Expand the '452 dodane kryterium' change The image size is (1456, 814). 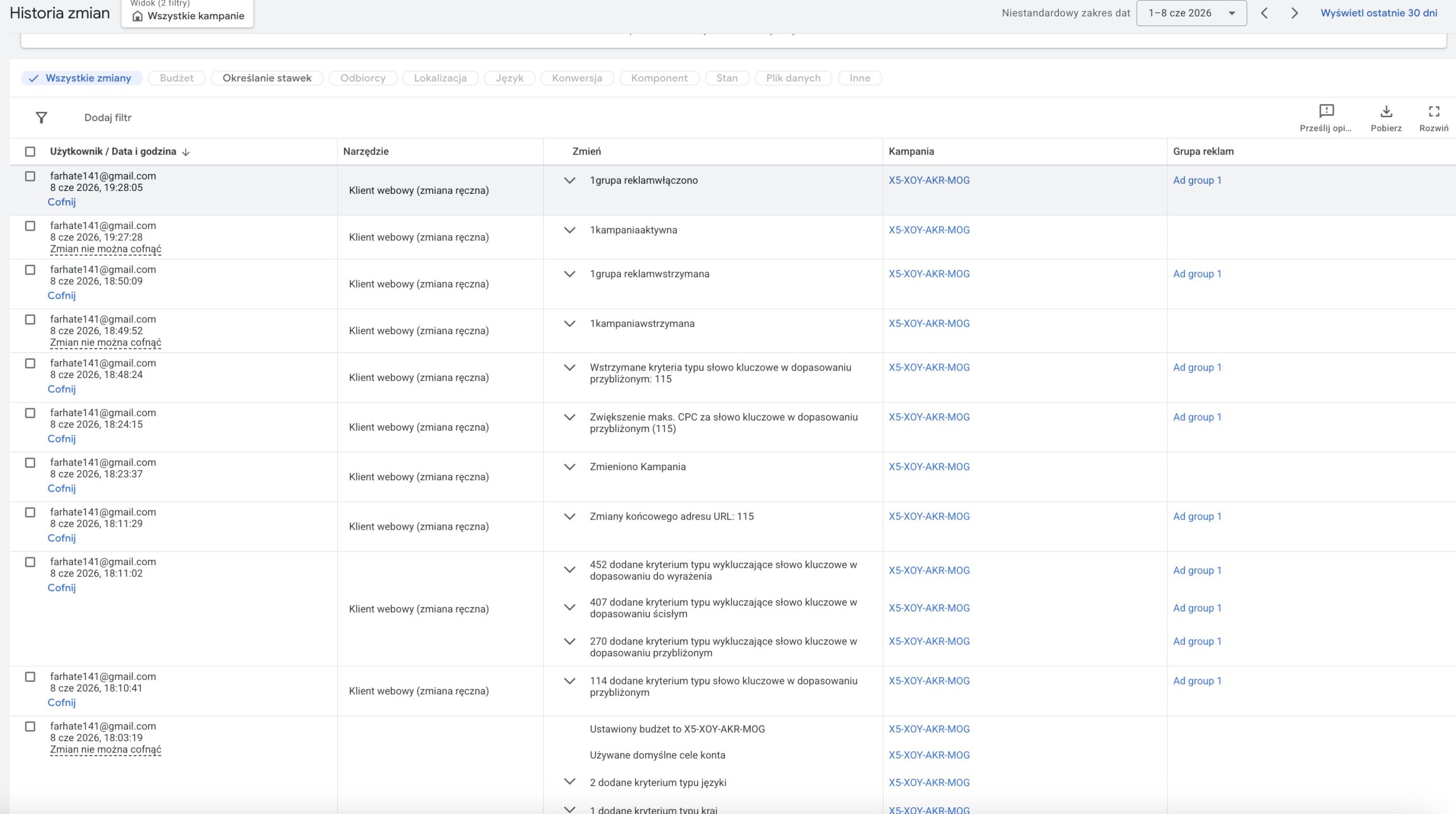pos(569,570)
